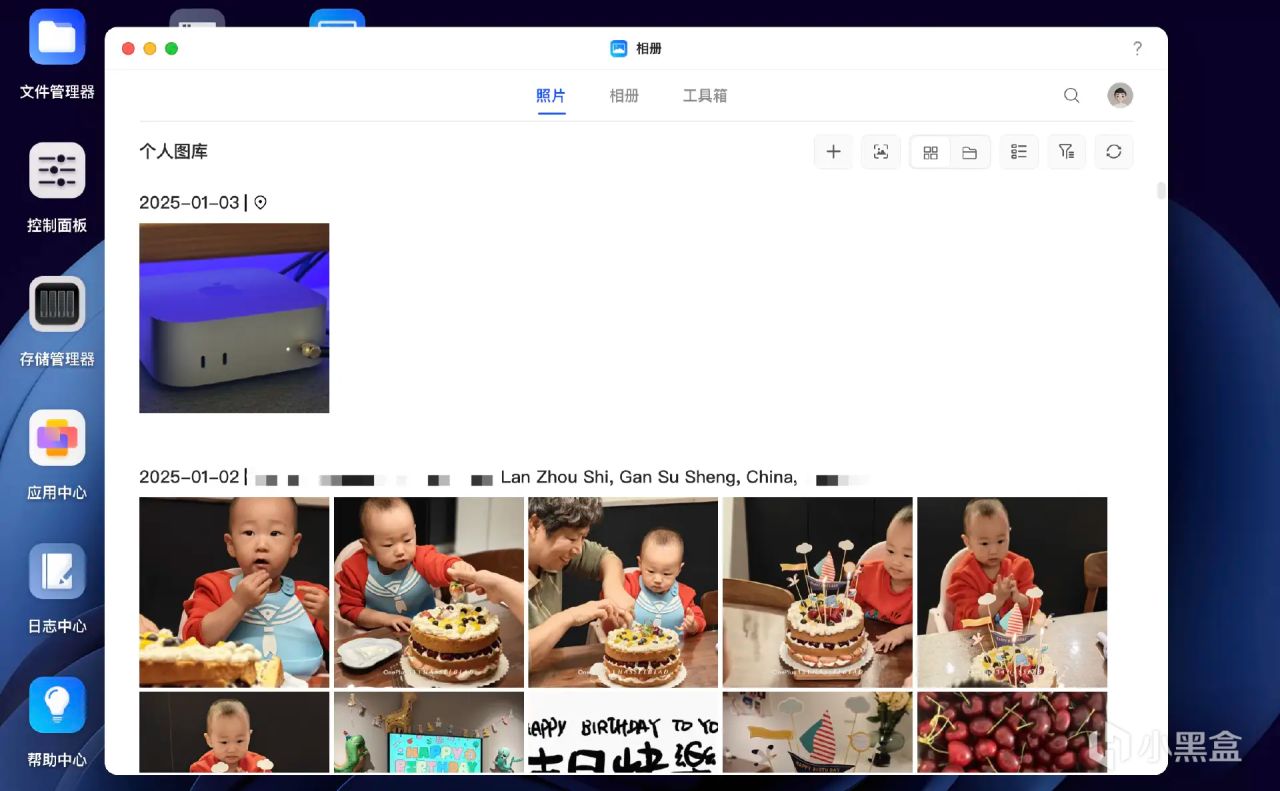This screenshot has height=791, width=1280.
Task: Open the birthday TV decoration photo
Action: pos(429,732)
